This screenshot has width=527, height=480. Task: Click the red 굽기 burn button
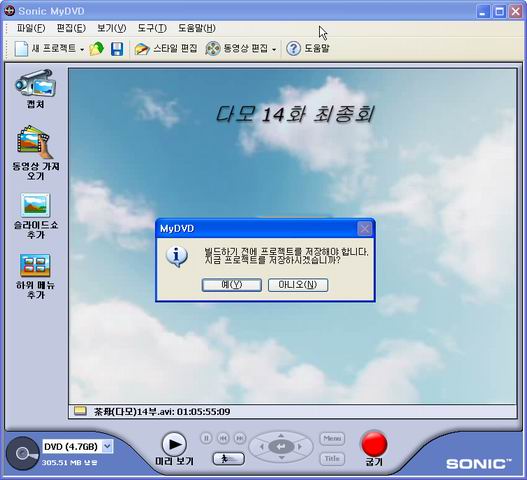point(374,444)
